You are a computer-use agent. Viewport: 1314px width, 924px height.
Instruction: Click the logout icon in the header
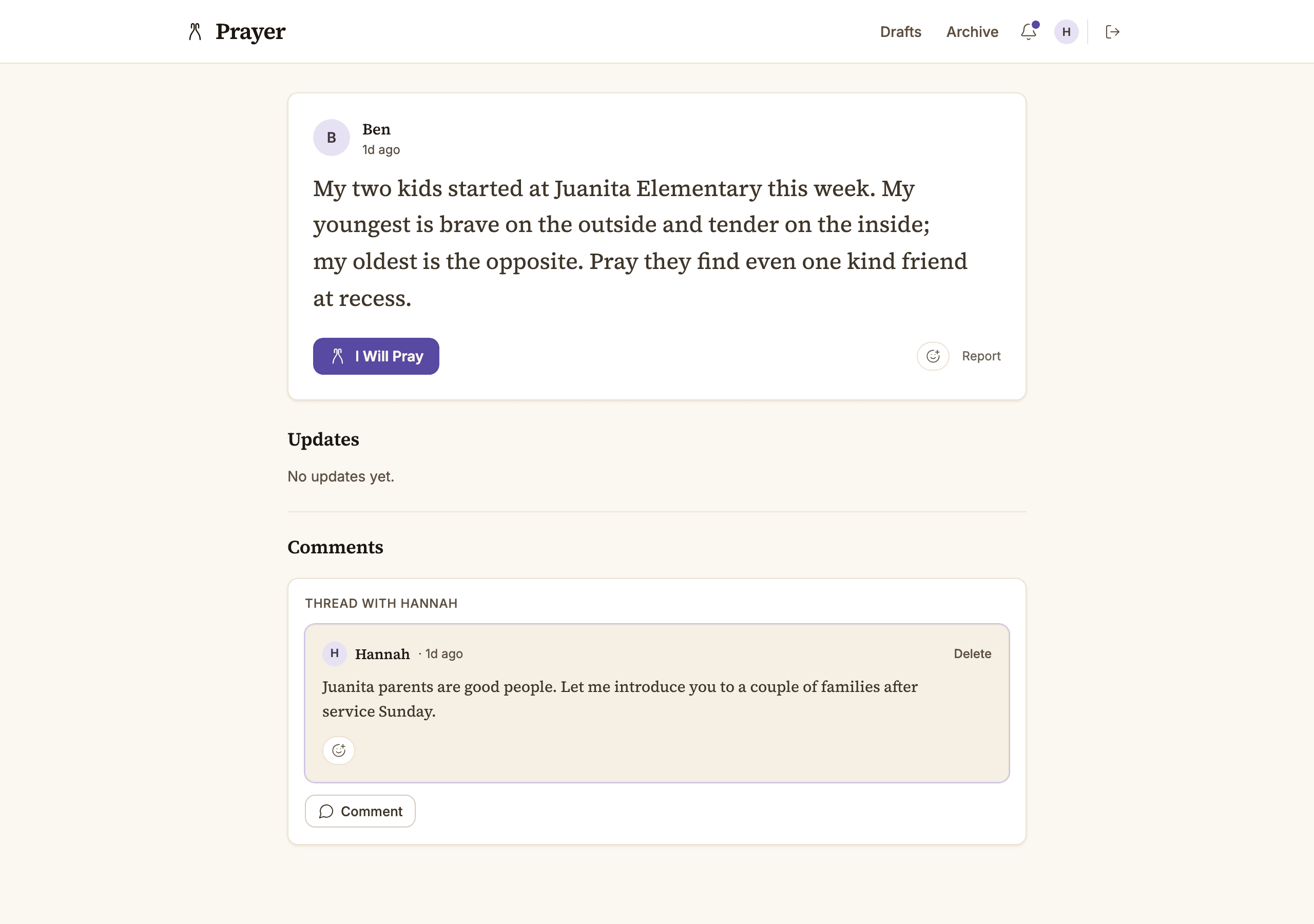click(x=1112, y=31)
